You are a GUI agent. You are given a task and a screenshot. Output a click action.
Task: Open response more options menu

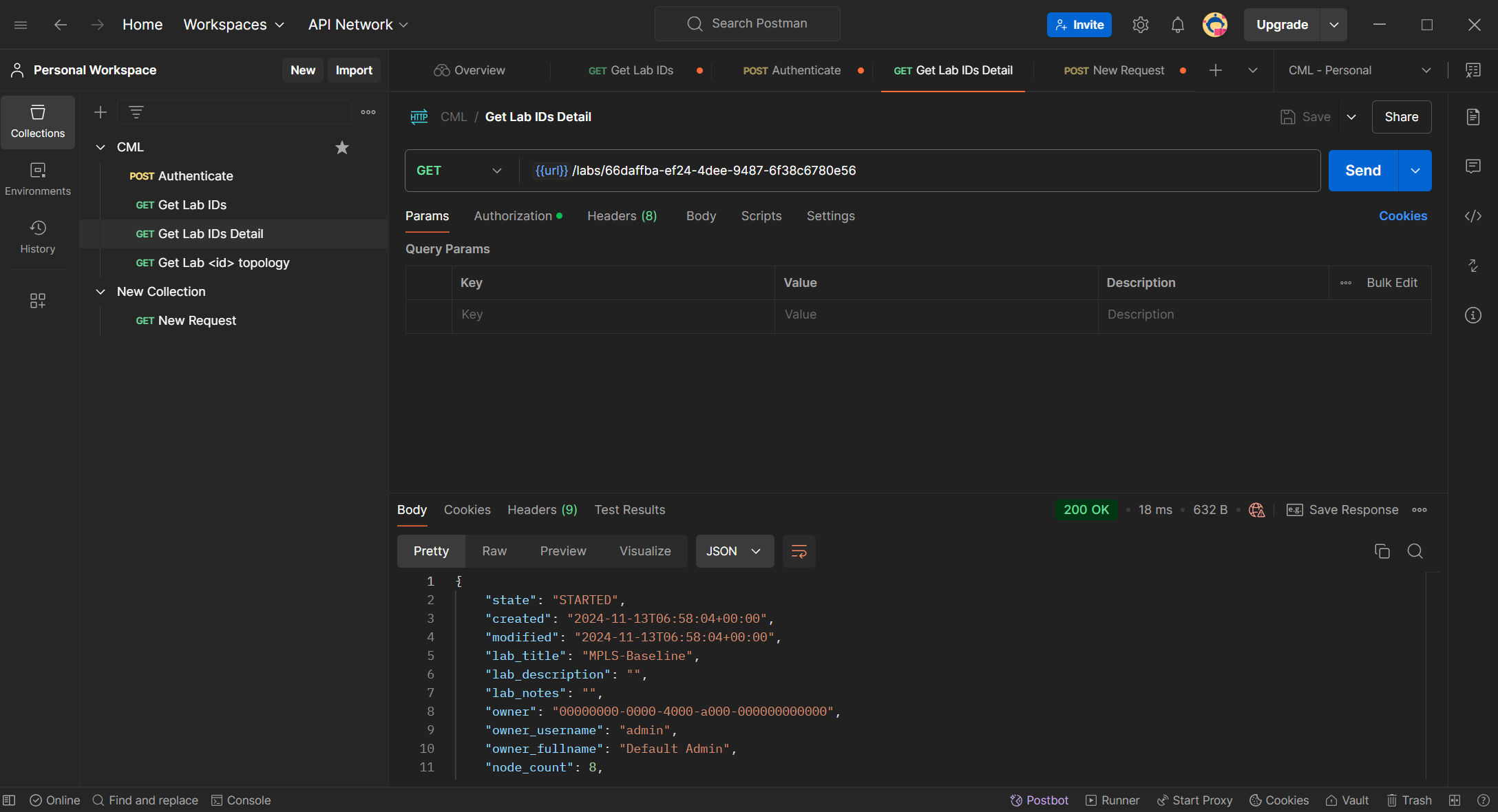[x=1420, y=510]
